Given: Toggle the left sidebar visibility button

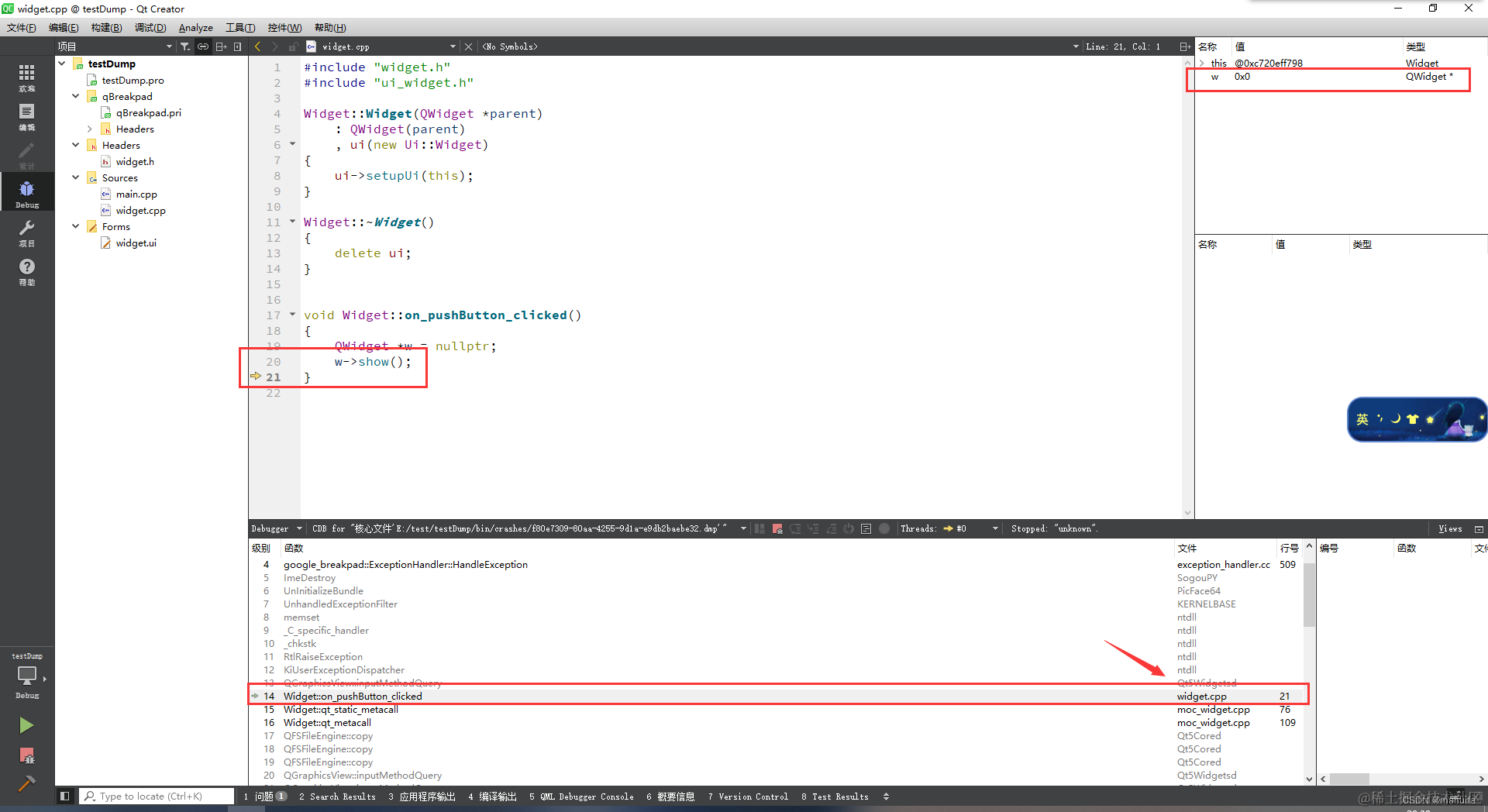Looking at the screenshot, I should 65,796.
